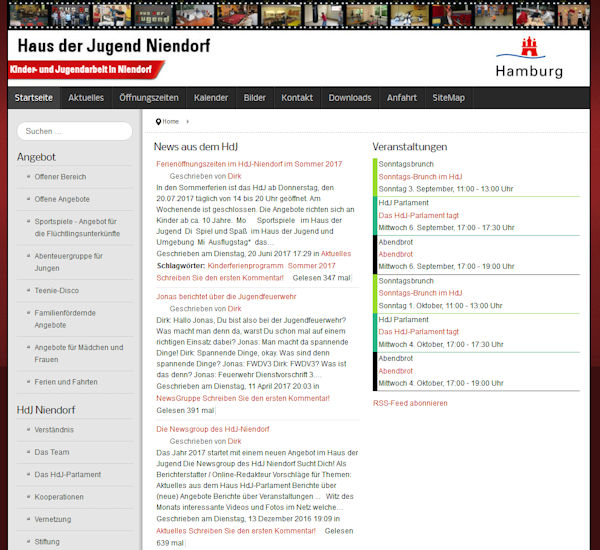Open Familienfördernde Angebote link
Image resolution: width=600 pixels, height=550 pixels.
[x=65, y=319]
